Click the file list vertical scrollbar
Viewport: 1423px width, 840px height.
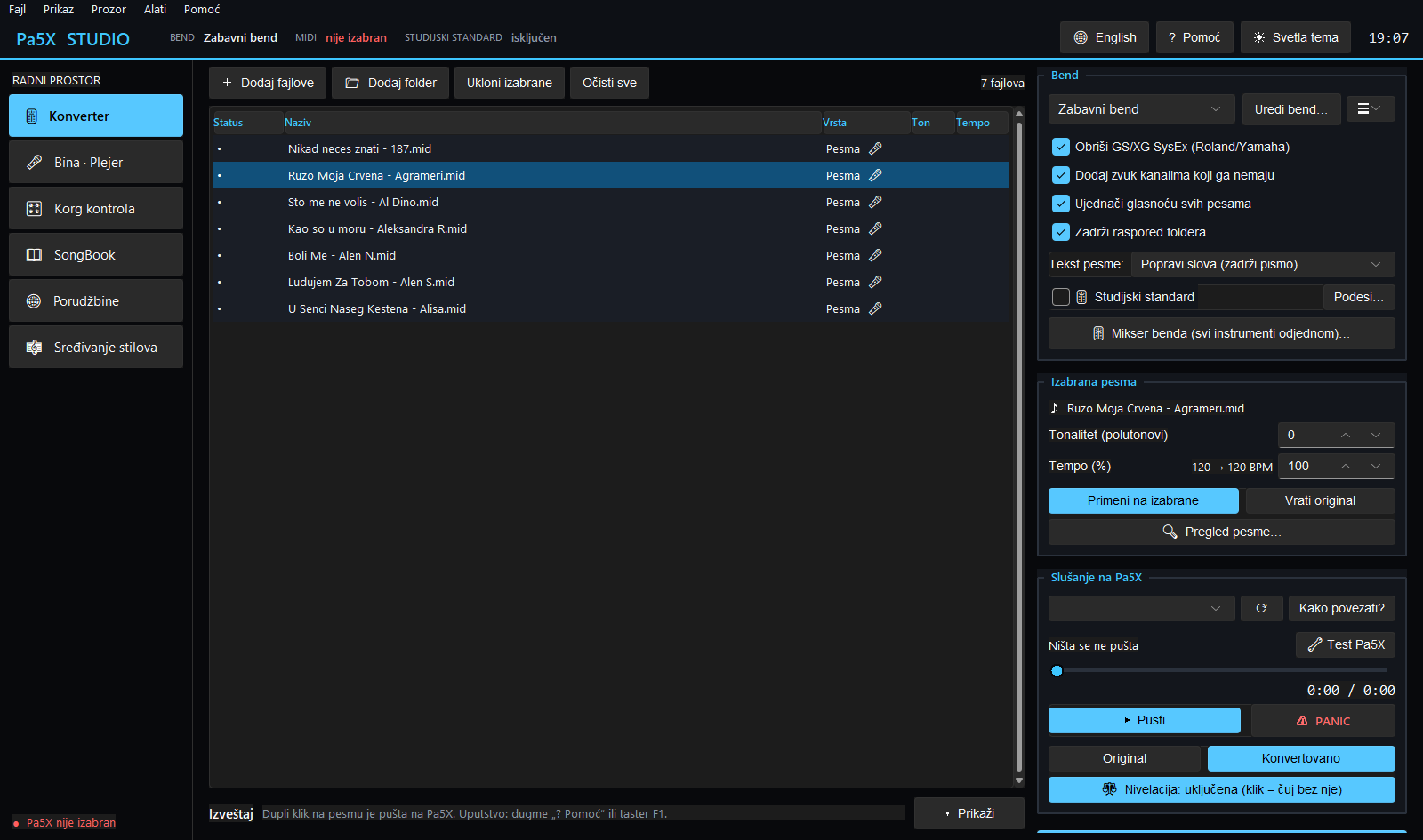click(1019, 448)
